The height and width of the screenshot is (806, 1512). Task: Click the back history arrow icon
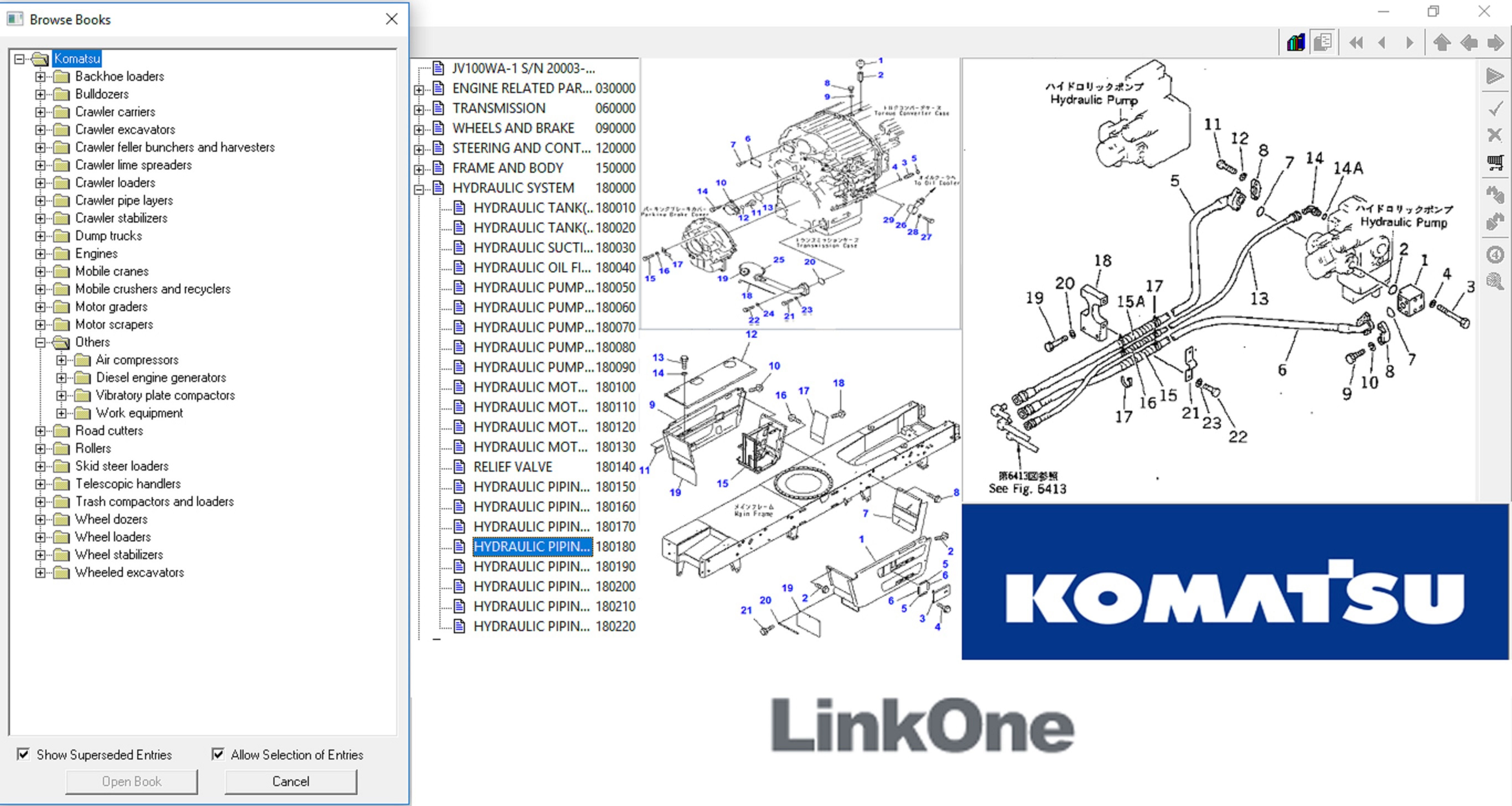click(x=1469, y=42)
